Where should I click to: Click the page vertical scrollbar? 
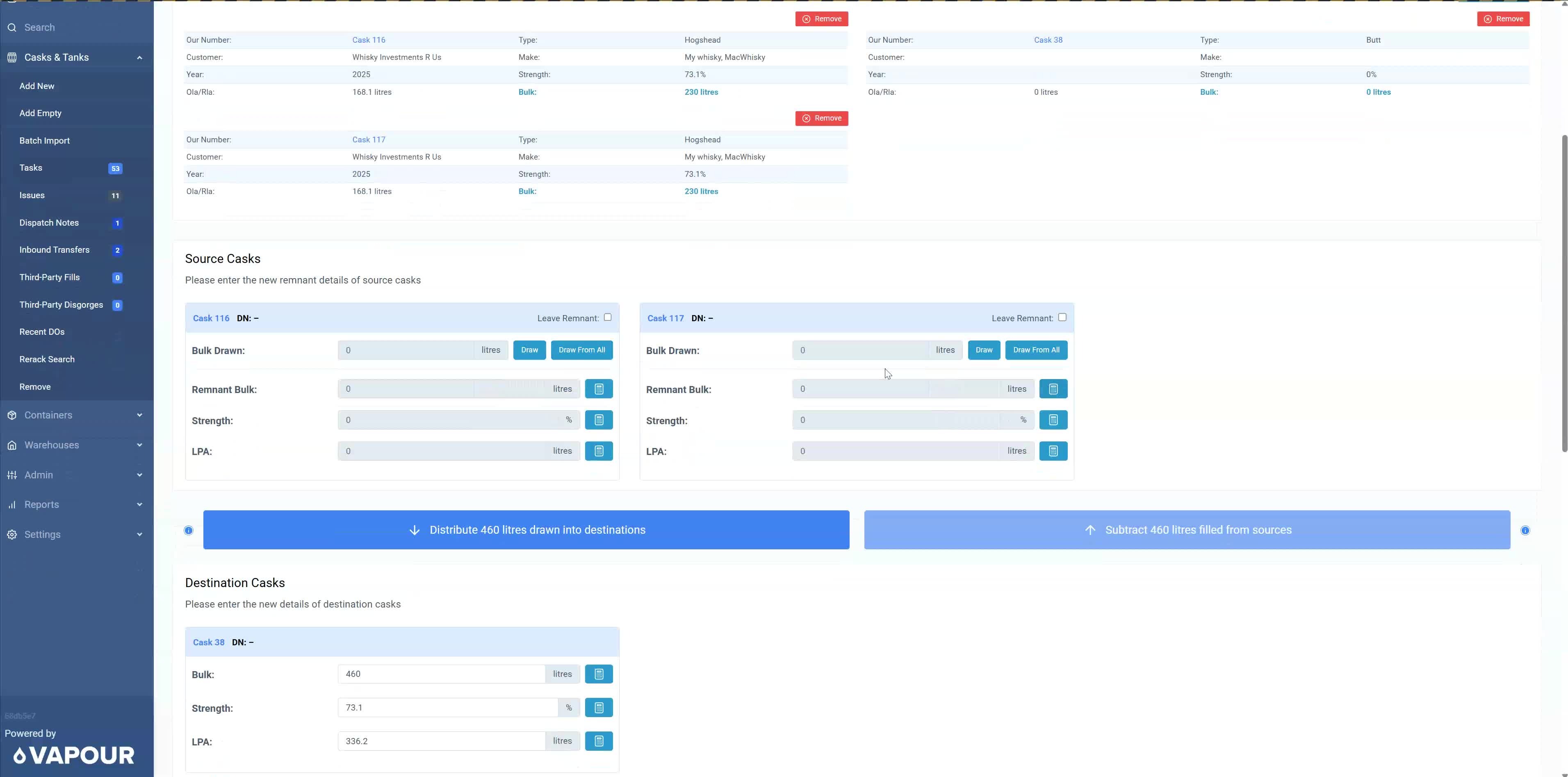click(x=1564, y=292)
